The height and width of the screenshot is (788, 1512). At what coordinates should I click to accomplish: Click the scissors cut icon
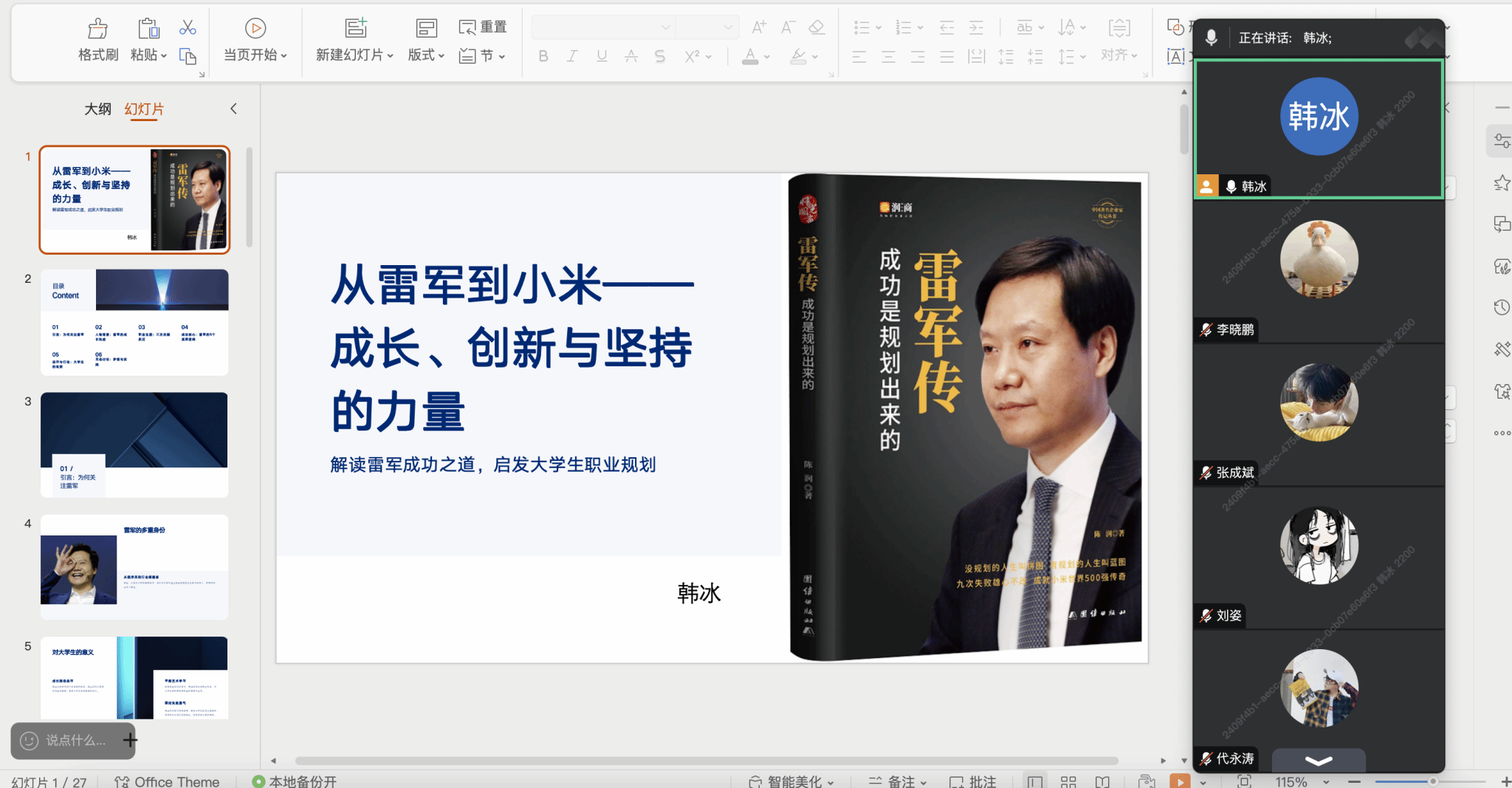coord(188,28)
